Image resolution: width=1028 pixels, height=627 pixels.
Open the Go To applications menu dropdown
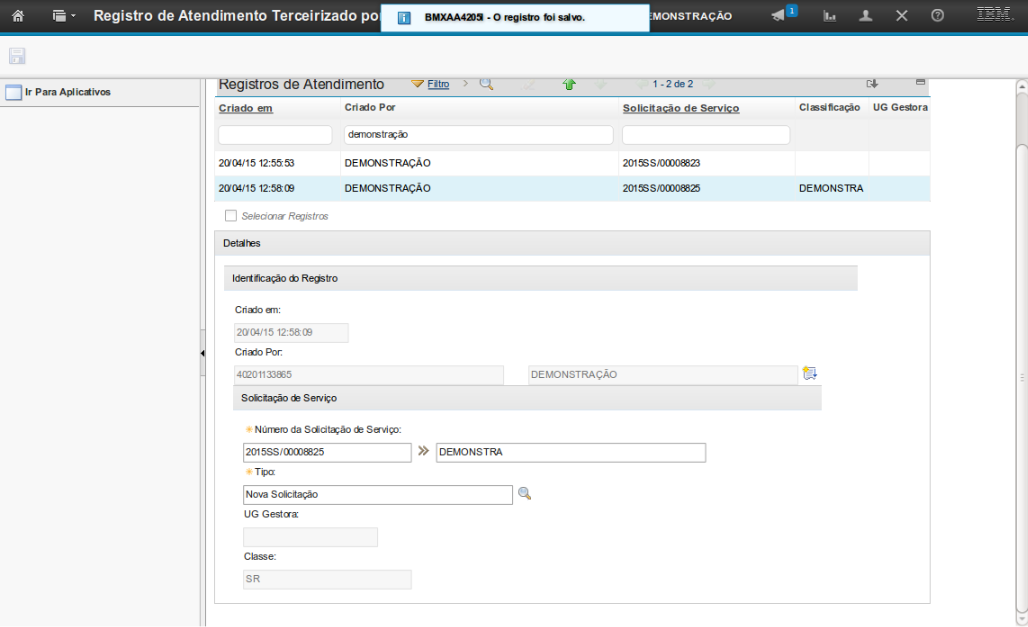coord(64,16)
